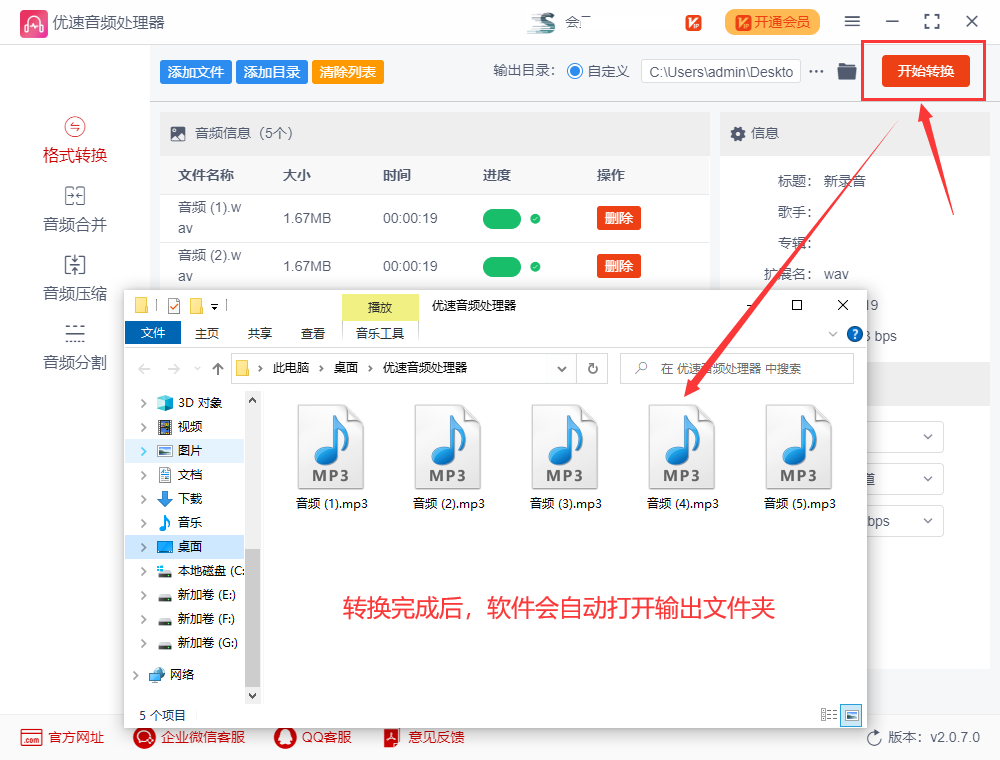The width and height of the screenshot is (1000, 760).
Task: Select 音频 (1).mp3 file
Action: [x=332, y=458]
